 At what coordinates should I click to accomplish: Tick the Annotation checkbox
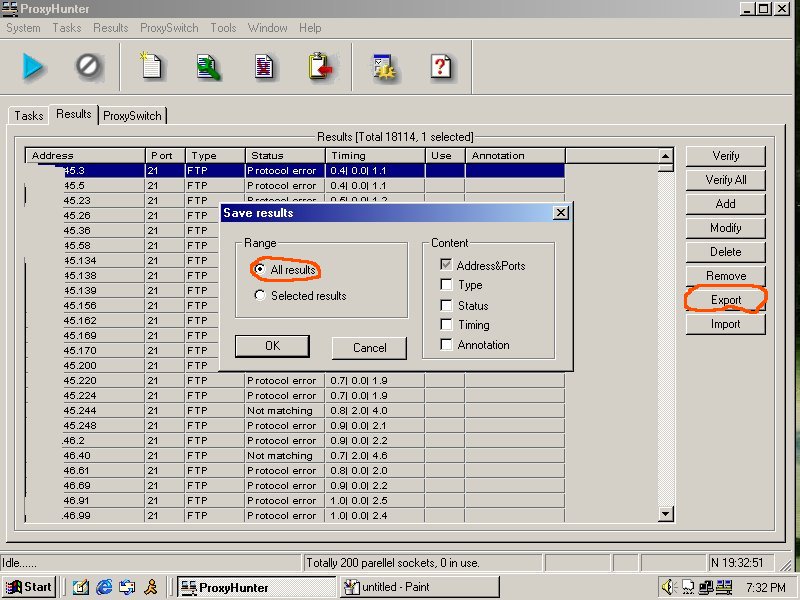[446, 345]
